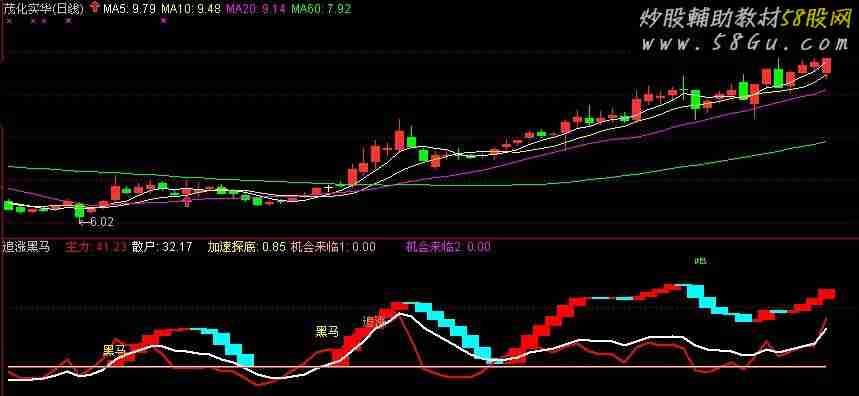Screen dimensions: 859x396
Task: Click the 追涨 signal marker in the indicator panel
Action: [x=375, y=322]
